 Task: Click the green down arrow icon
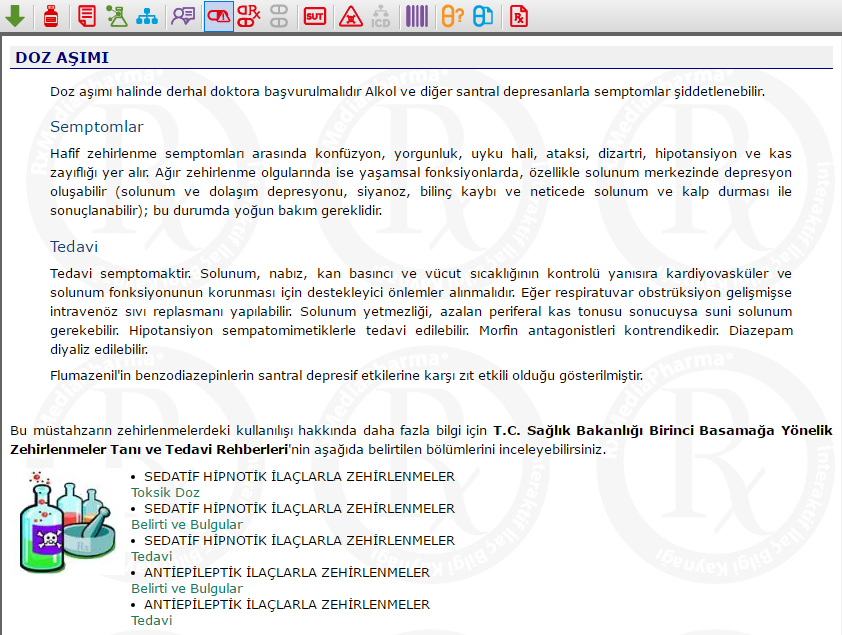(15, 16)
